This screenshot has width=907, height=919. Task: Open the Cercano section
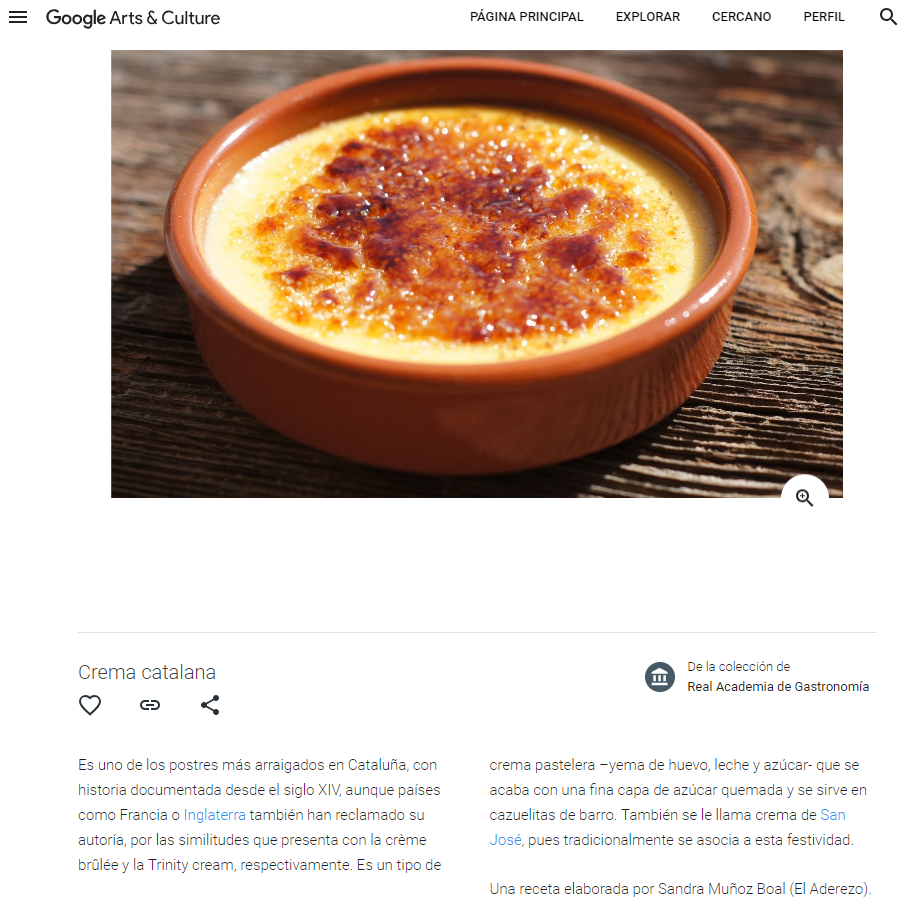pyautogui.click(x=741, y=17)
